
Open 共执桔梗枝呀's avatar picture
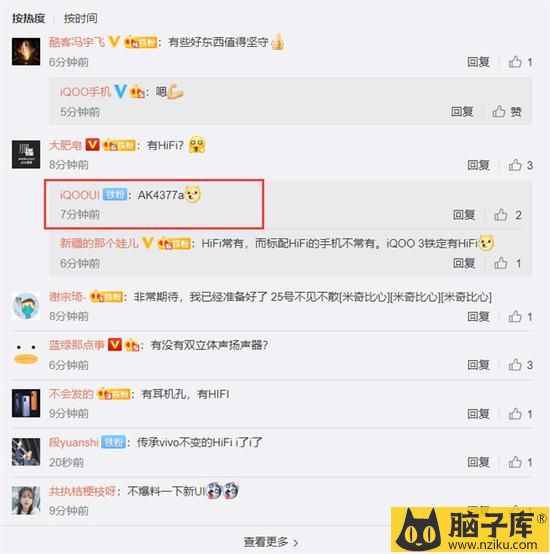pyautogui.click(x=26, y=500)
